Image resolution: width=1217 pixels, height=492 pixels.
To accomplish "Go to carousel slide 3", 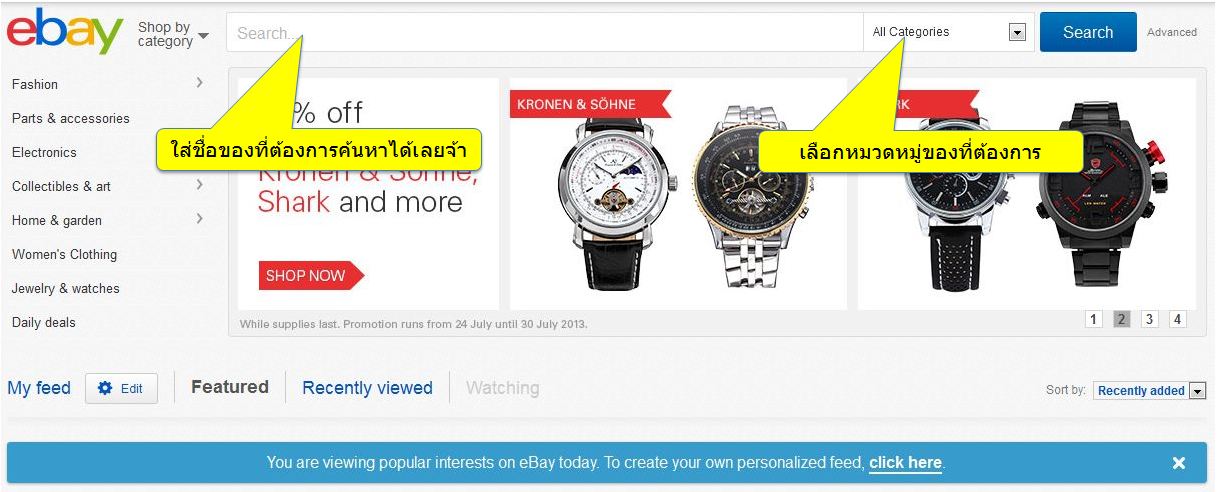I will 1150,319.
